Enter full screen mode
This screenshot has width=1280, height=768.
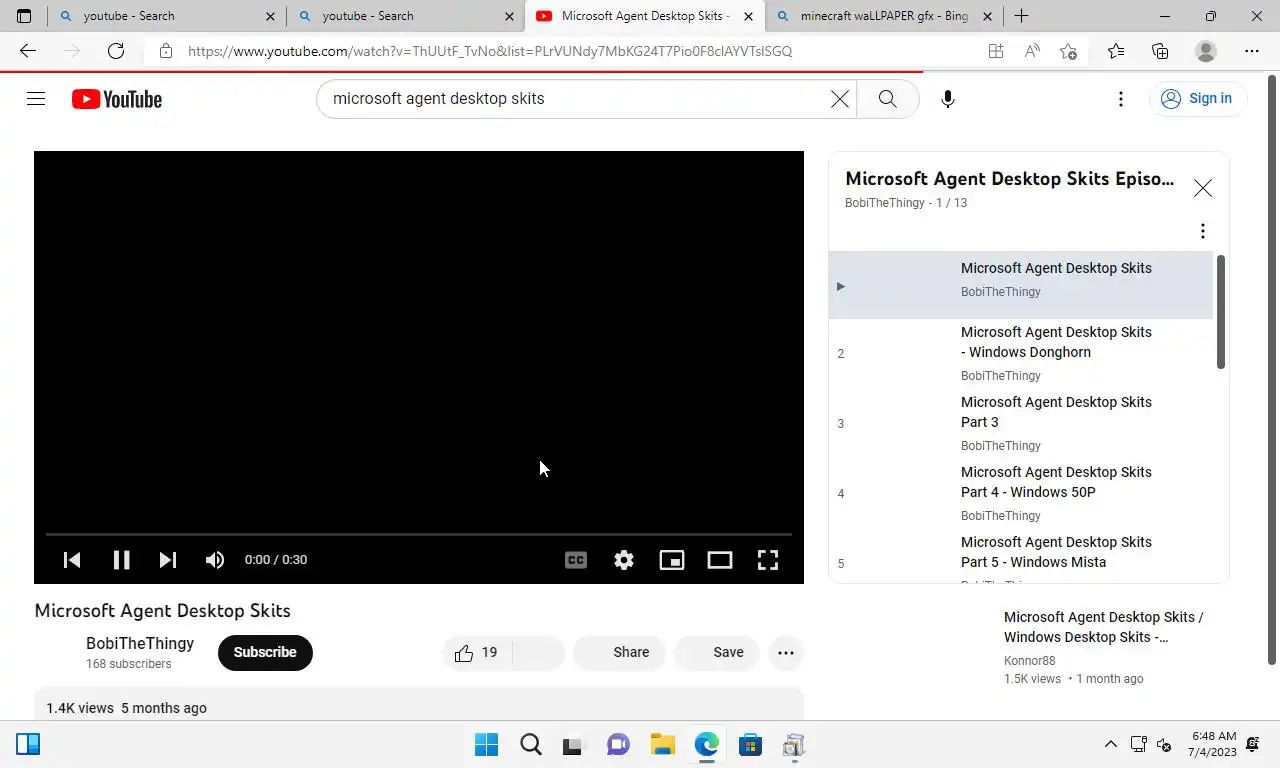768,560
